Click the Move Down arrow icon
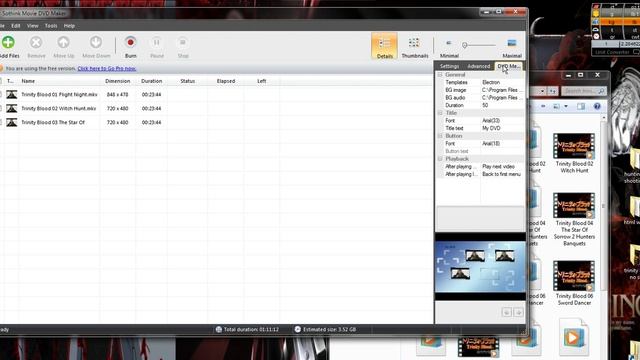 (x=96, y=42)
